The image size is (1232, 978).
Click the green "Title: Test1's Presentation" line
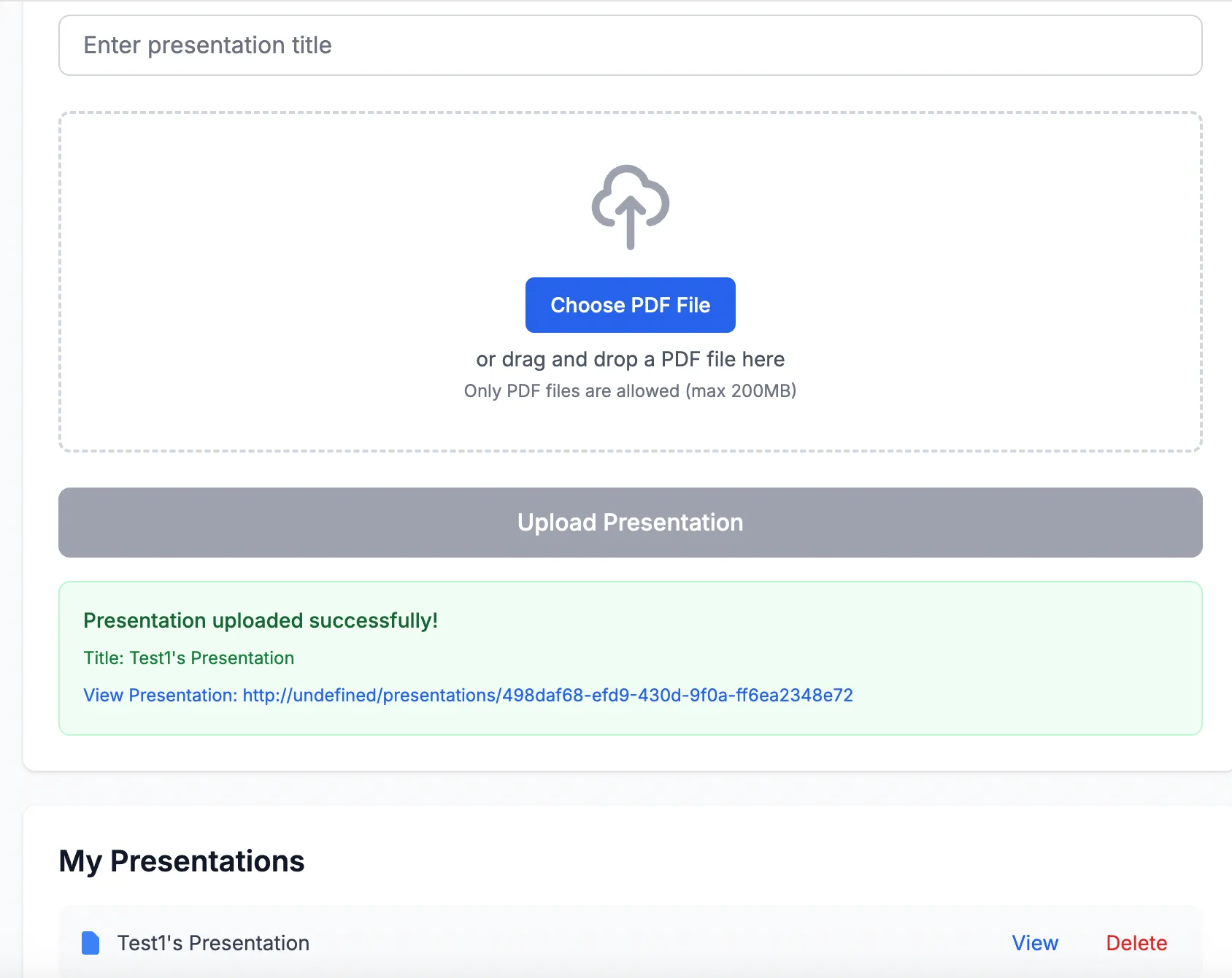[188, 658]
